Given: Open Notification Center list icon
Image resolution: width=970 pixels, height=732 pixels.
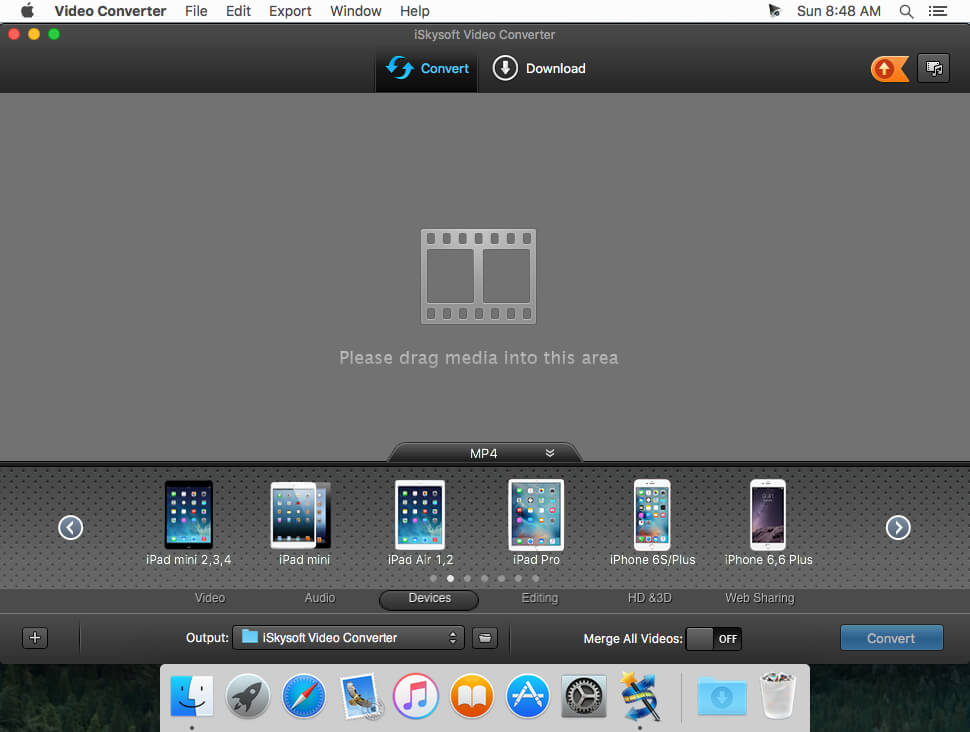Looking at the screenshot, I should tap(938, 11).
